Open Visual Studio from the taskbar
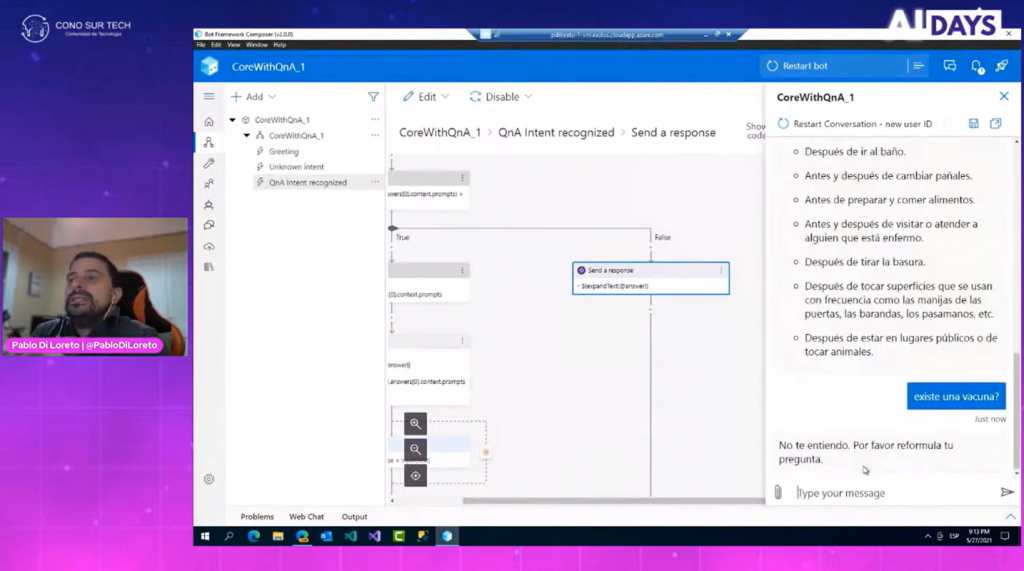1024x571 pixels. click(x=374, y=536)
